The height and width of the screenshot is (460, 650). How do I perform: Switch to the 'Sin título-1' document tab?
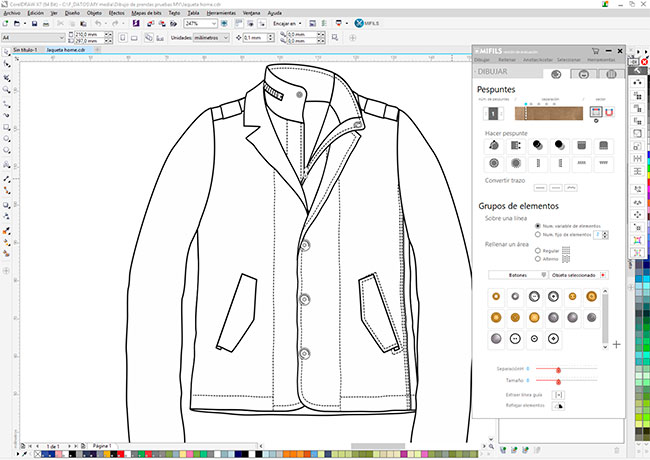[23, 49]
